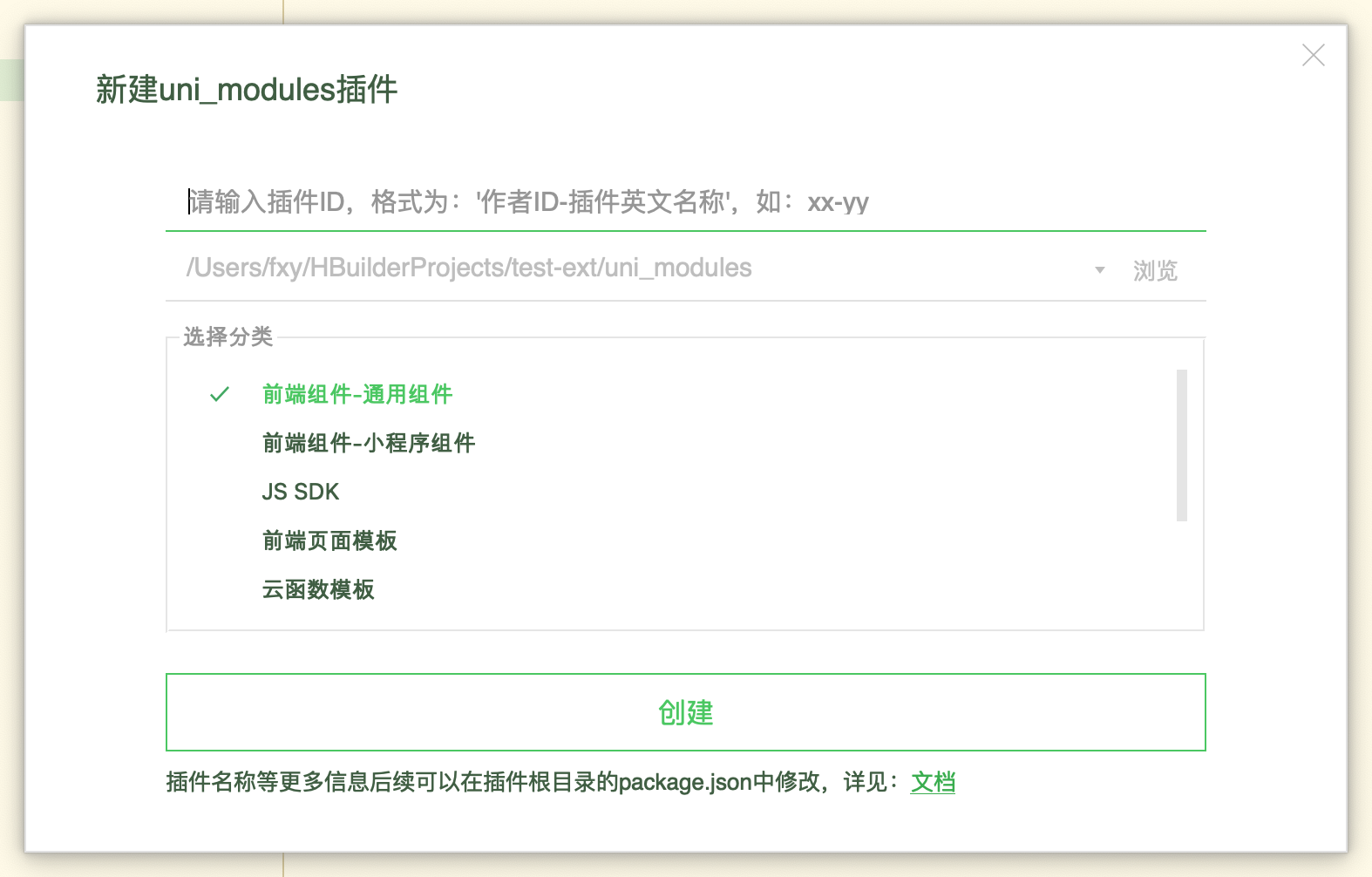Click the green checkmark beside 前端组件-通用组件
Viewport: 1372px width, 877px height.
tap(220, 394)
